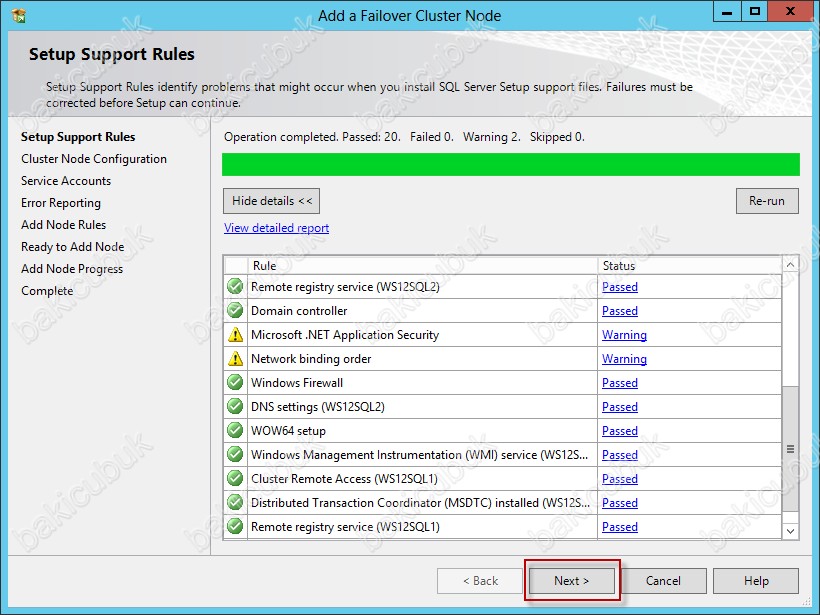Click the "Network binding order" rule name
Viewport: 820px width, 615px height.
tap(311, 359)
